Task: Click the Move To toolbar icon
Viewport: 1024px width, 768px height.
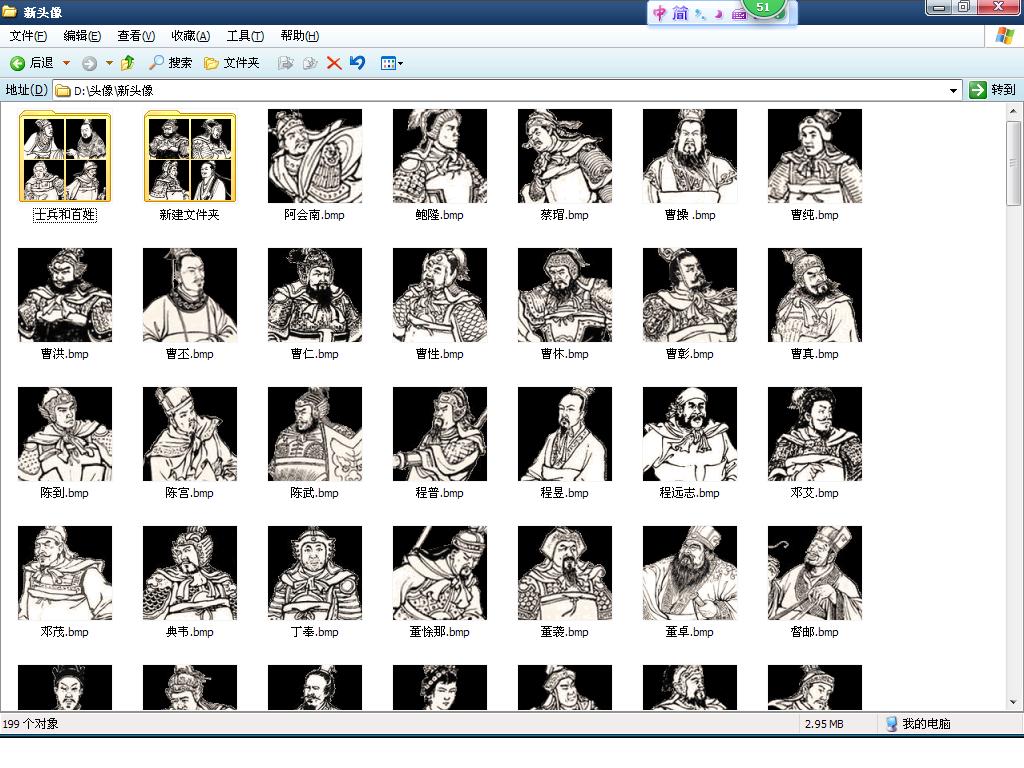Action: point(285,63)
